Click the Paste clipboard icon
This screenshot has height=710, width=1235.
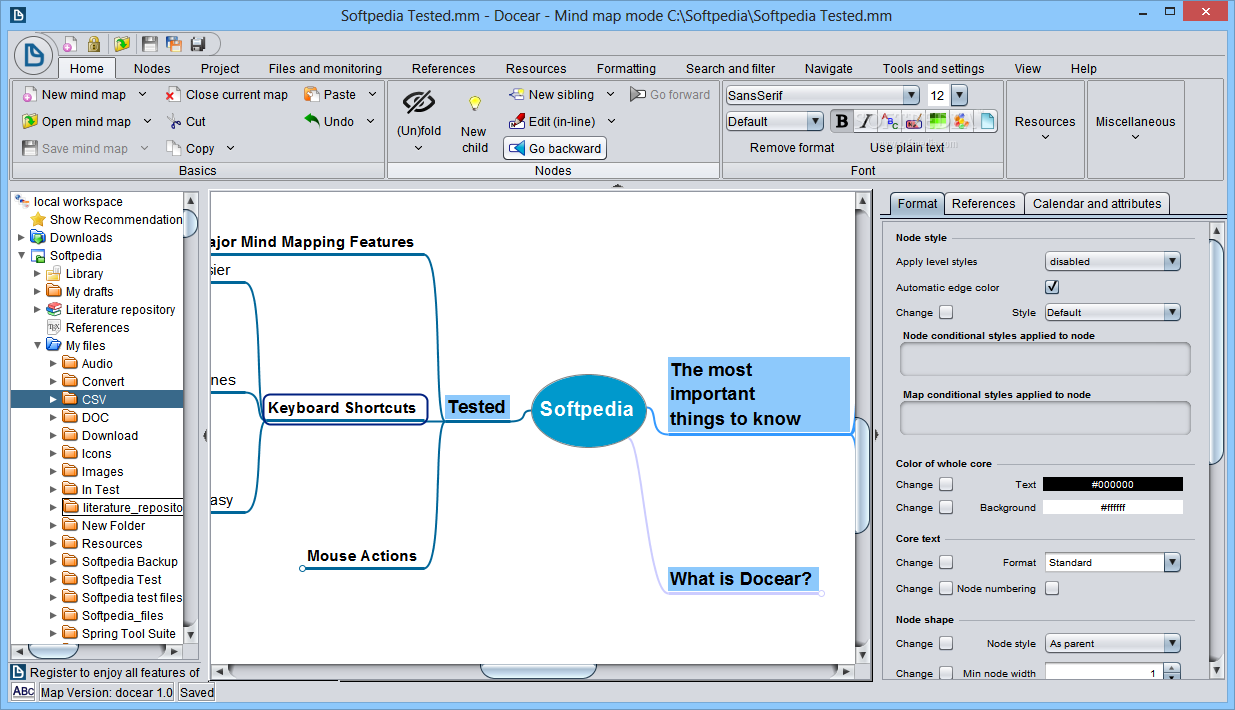tap(312, 94)
